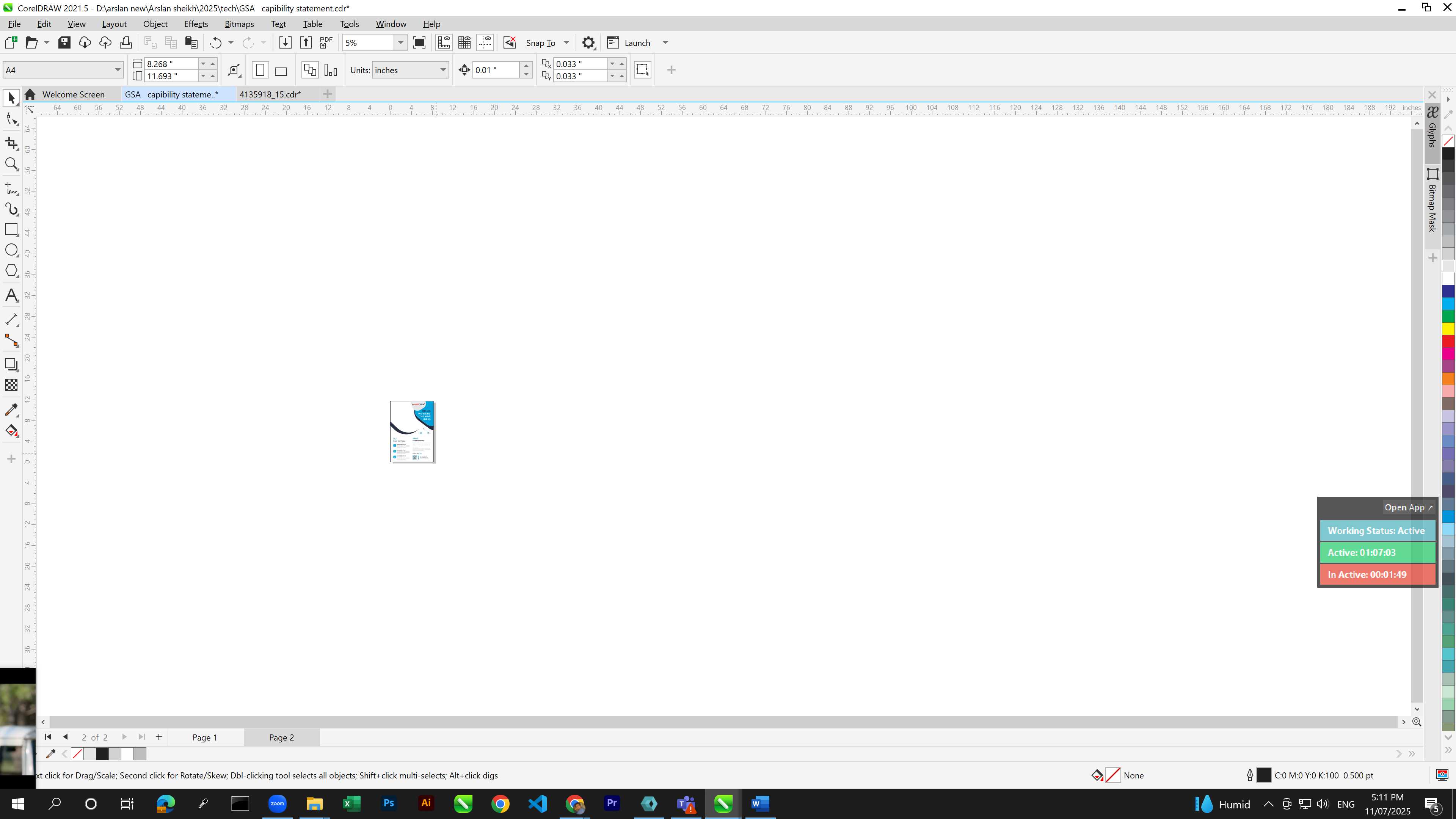Viewport: 1456px width, 819px height.
Task: Select the Zoom tool in toolbox
Action: point(11,165)
